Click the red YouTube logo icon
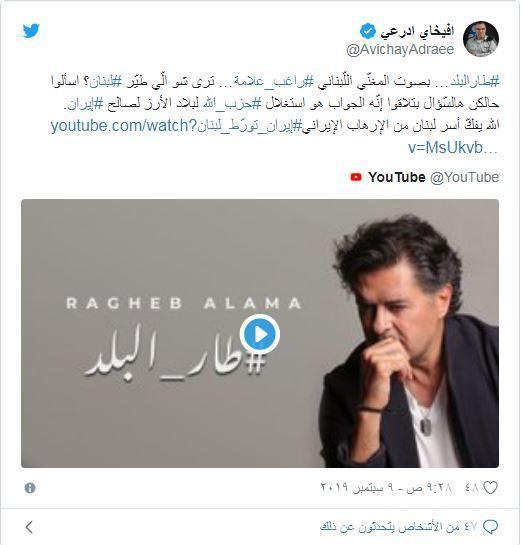Screen dimensions: 523x545 pyautogui.click(x=356, y=177)
